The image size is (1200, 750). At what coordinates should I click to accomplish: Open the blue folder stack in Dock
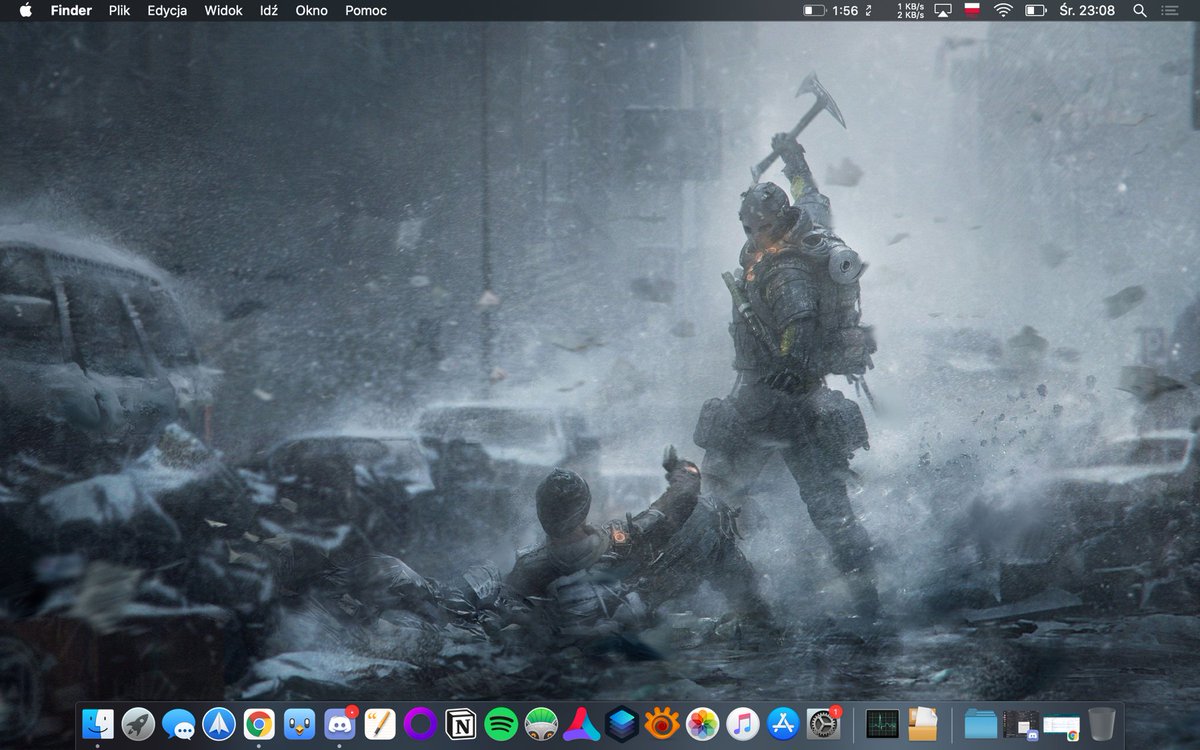[x=981, y=723]
